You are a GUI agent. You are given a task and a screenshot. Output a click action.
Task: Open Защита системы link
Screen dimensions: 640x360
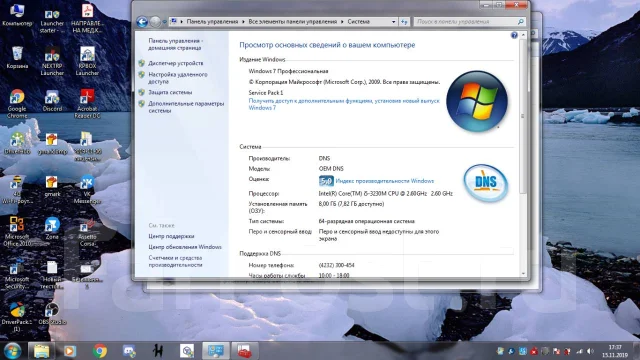[x=170, y=92]
